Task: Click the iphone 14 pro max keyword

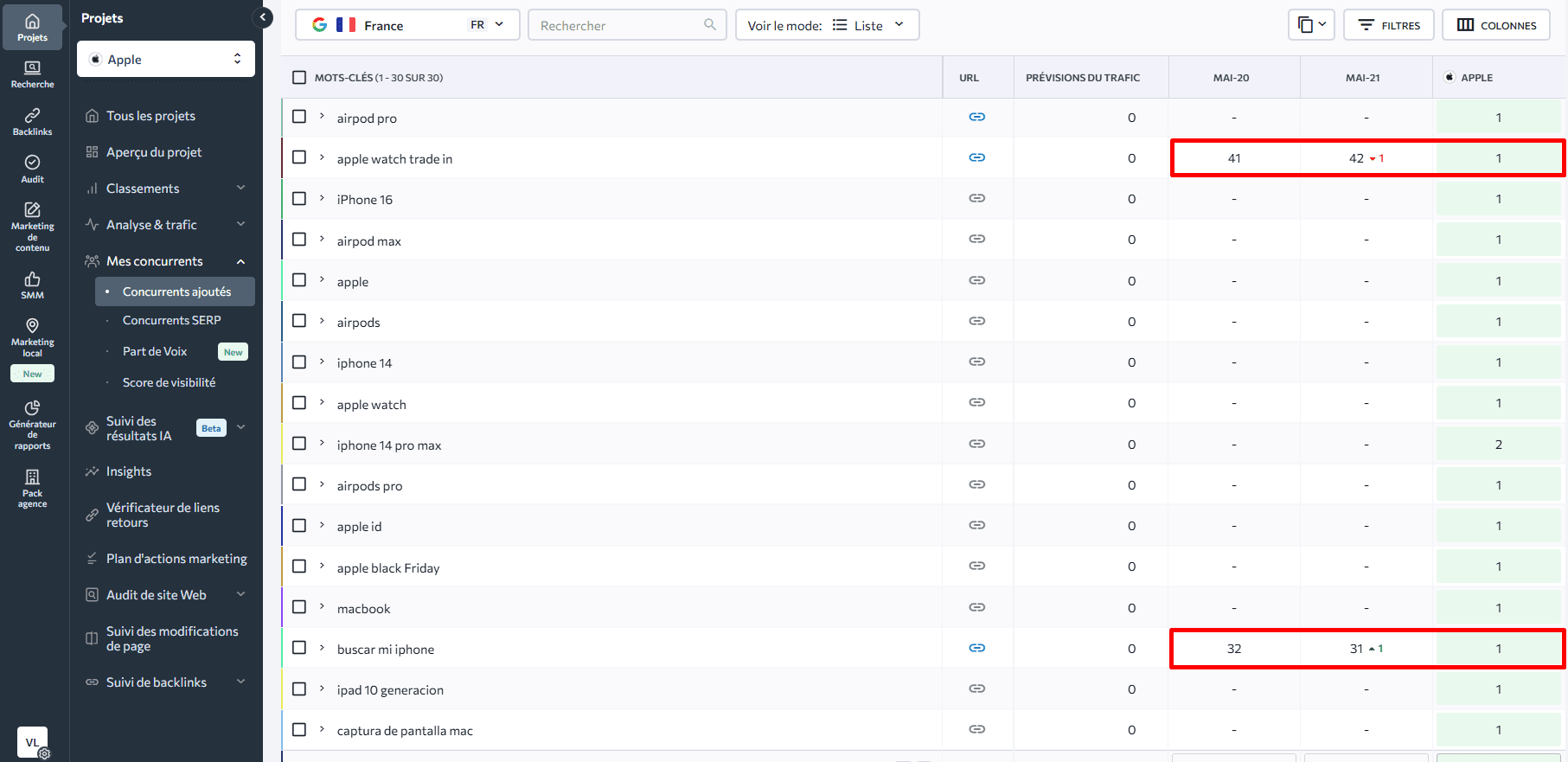Action: point(389,445)
